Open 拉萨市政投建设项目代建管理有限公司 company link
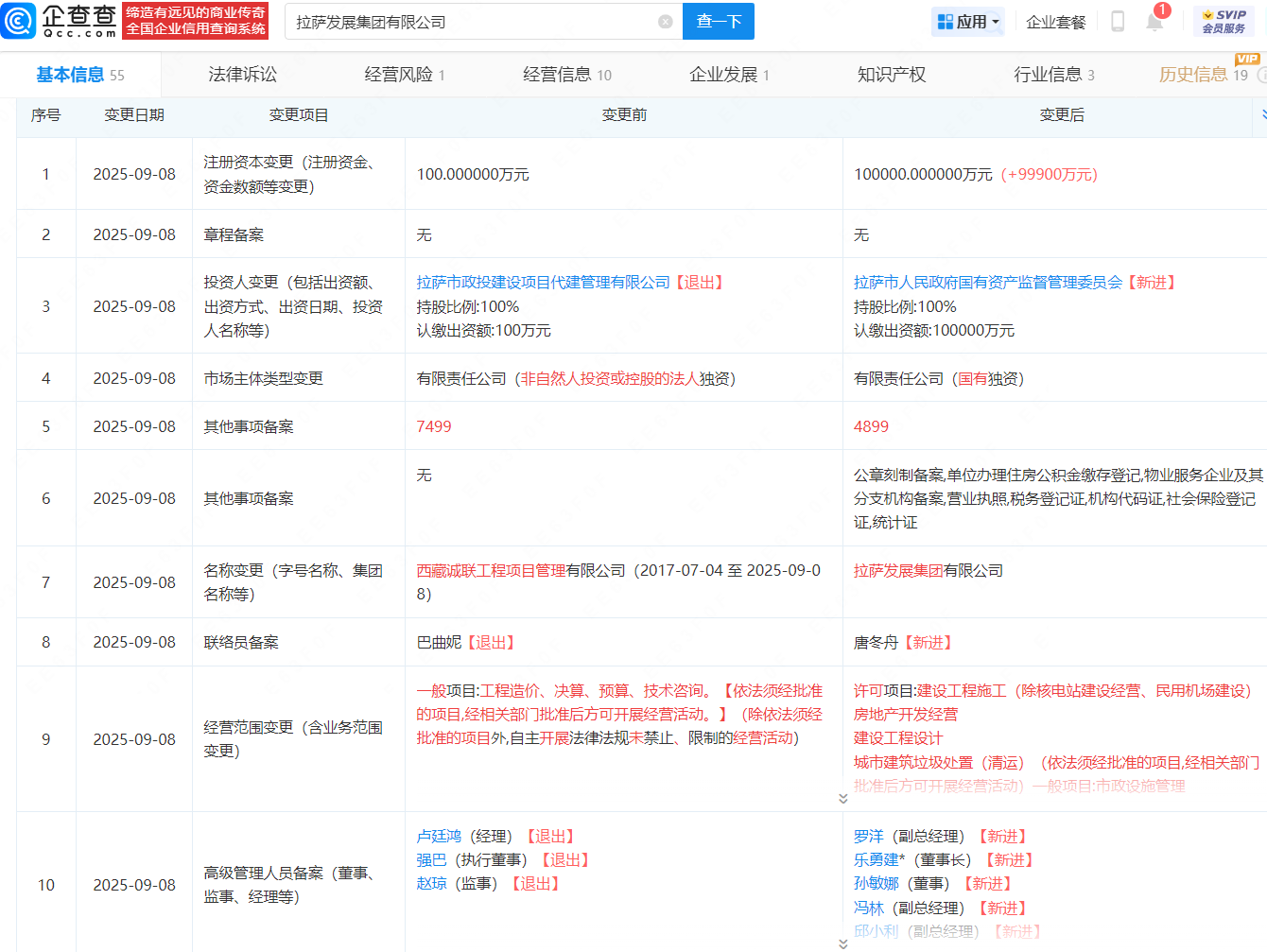This screenshot has height=952, width=1267. (543, 283)
